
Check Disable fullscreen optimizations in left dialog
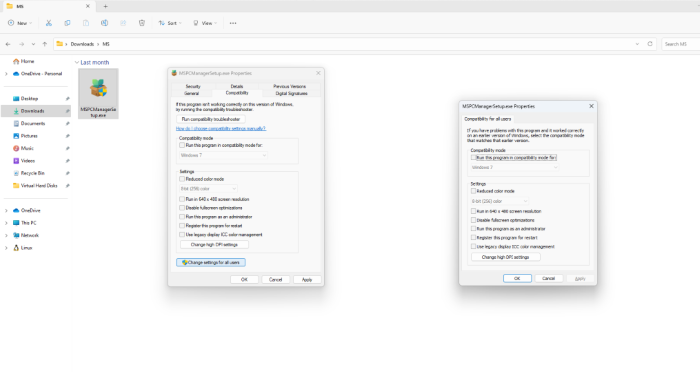coord(182,208)
